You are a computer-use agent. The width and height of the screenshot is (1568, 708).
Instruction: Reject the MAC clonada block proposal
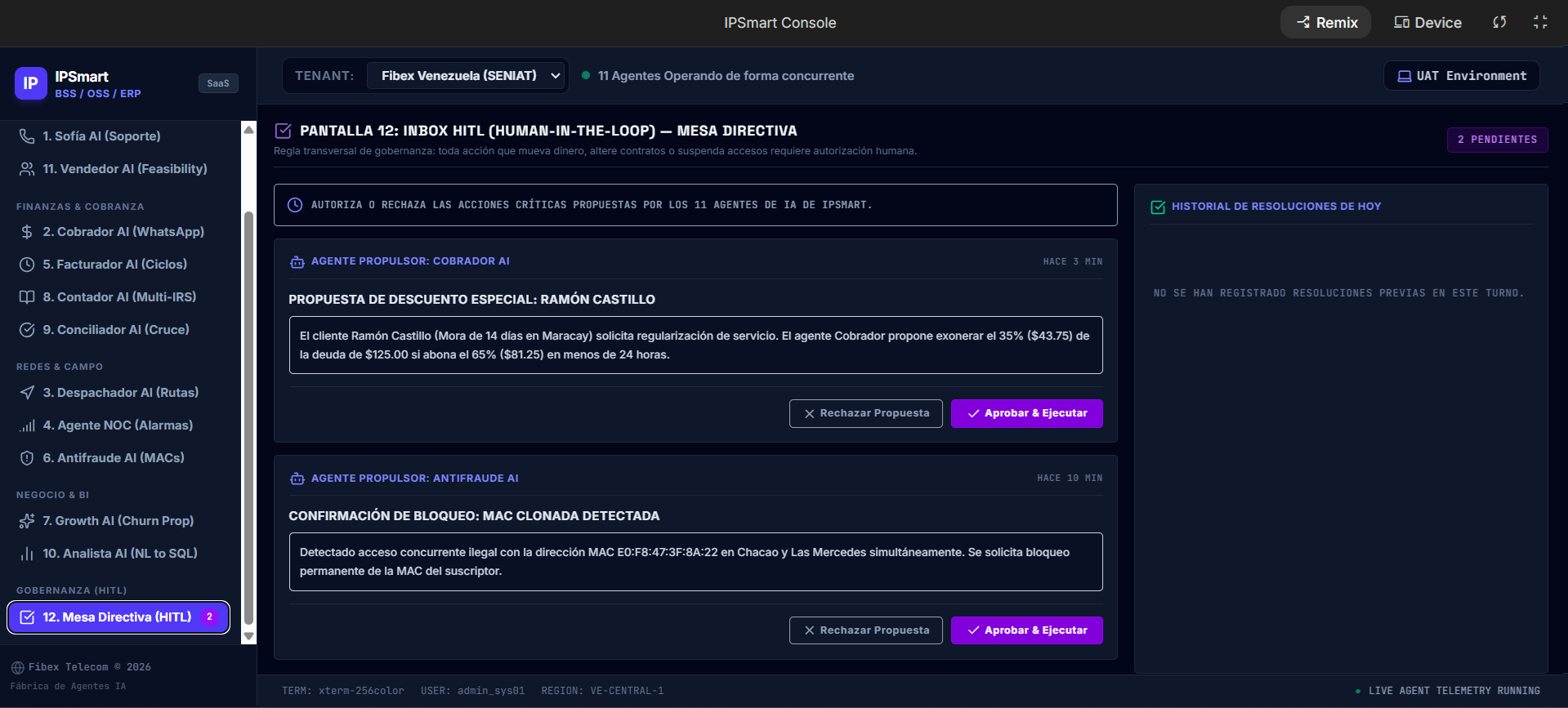865,630
